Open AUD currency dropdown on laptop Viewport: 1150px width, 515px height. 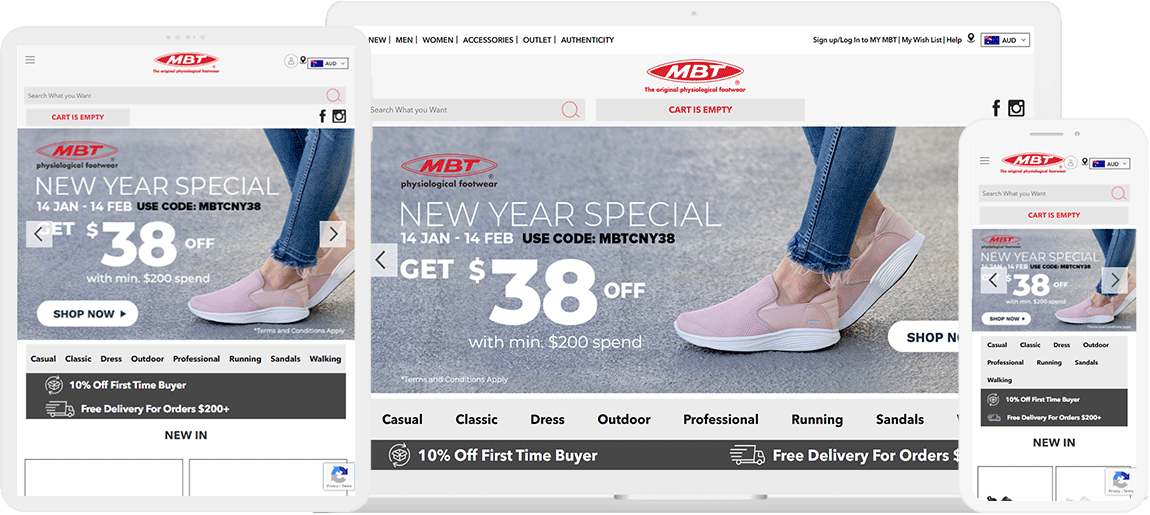1006,40
